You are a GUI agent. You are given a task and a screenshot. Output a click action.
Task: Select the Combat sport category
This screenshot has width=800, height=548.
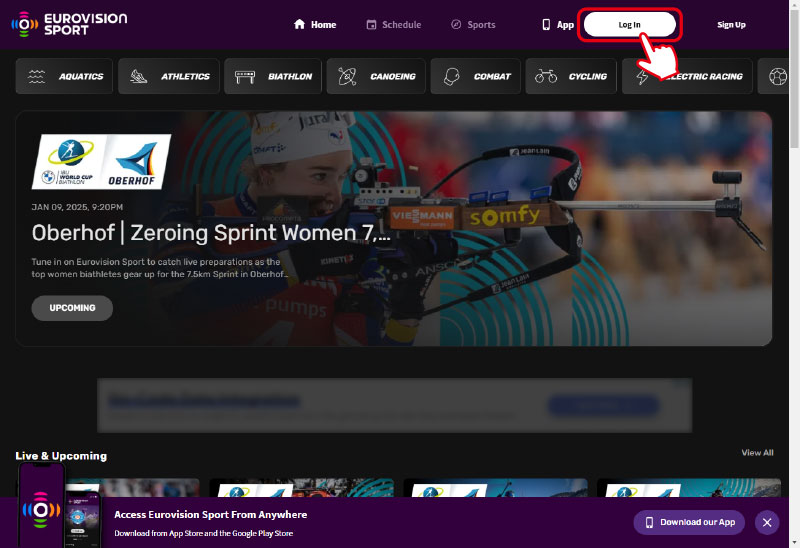pyautogui.click(x=476, y=76)
